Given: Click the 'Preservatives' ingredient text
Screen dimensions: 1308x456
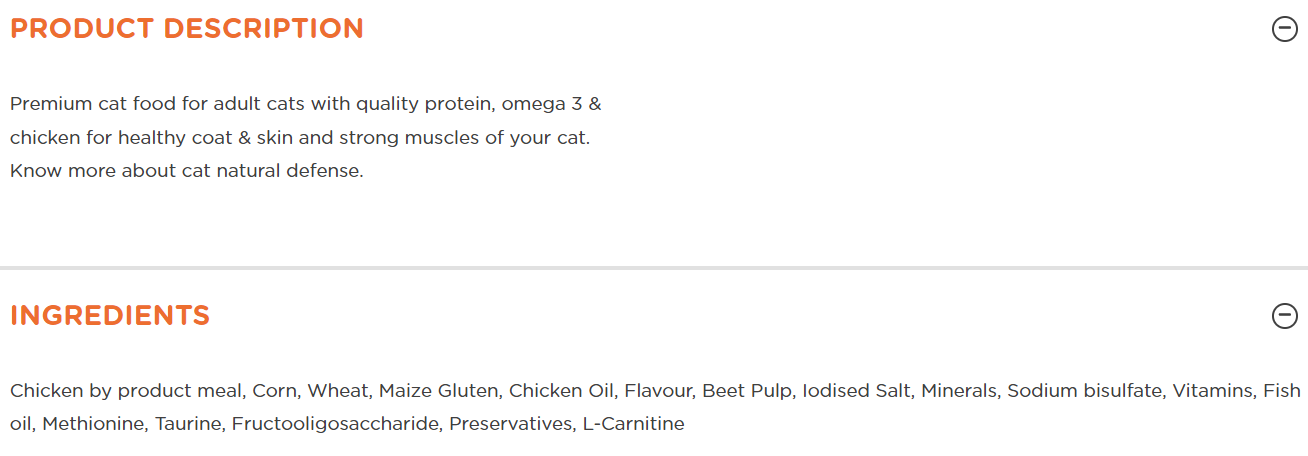Looking at the screenshot, I should 510,424.
